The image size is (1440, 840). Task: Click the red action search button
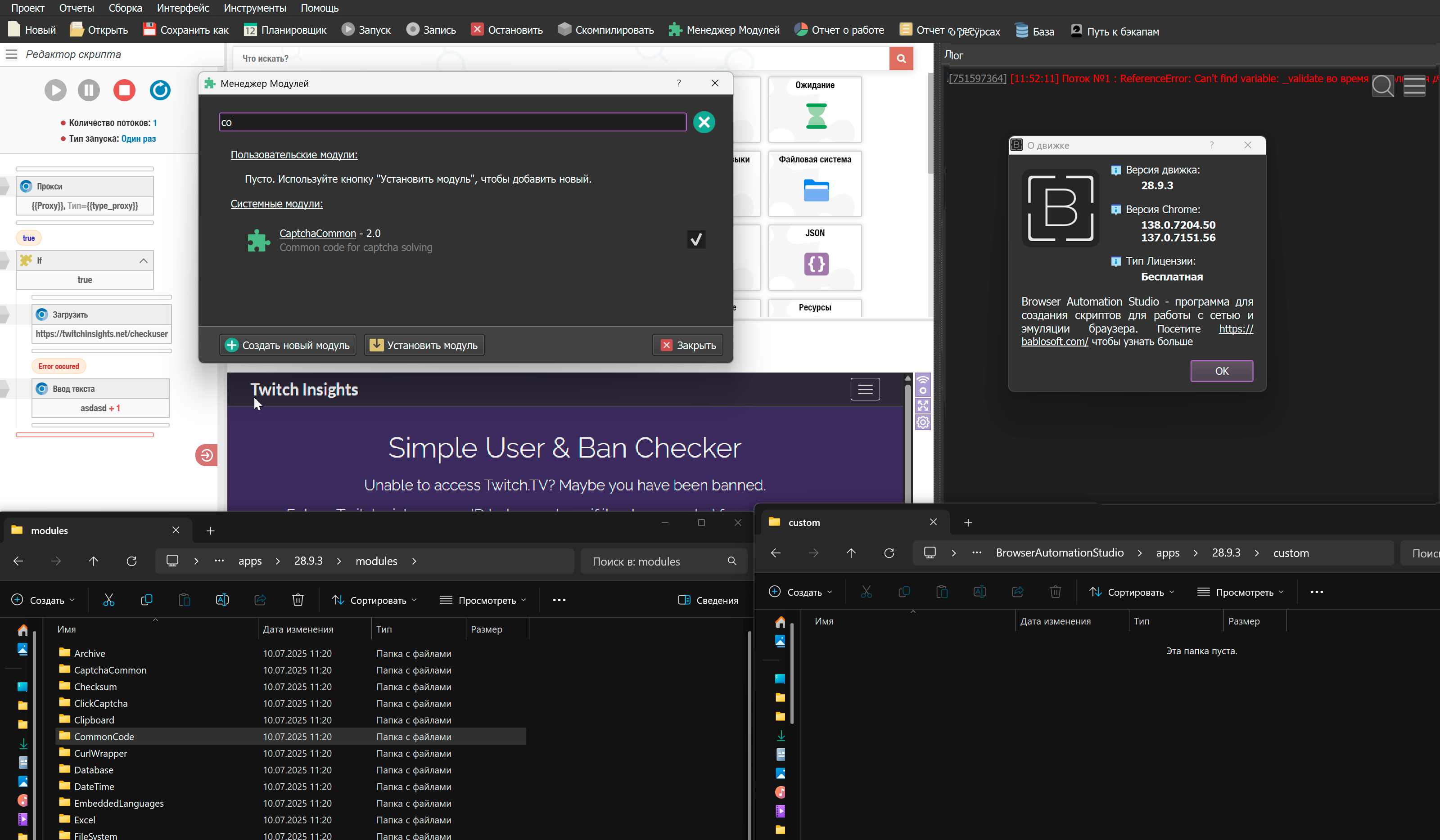pyautogui.click(x=901, y=58)
